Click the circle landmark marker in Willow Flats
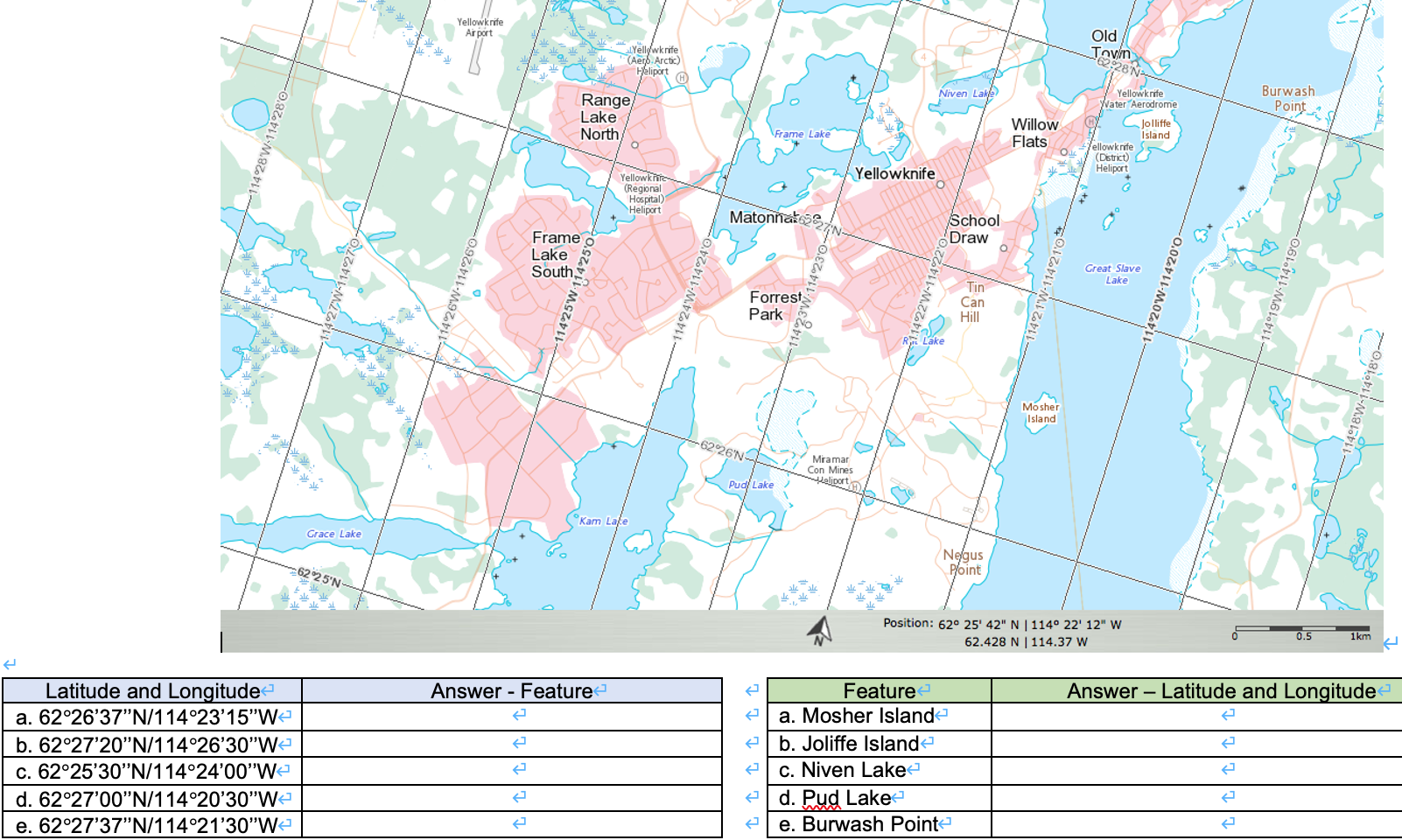This screenshot has height=840, width=1402. [1064, 151]
